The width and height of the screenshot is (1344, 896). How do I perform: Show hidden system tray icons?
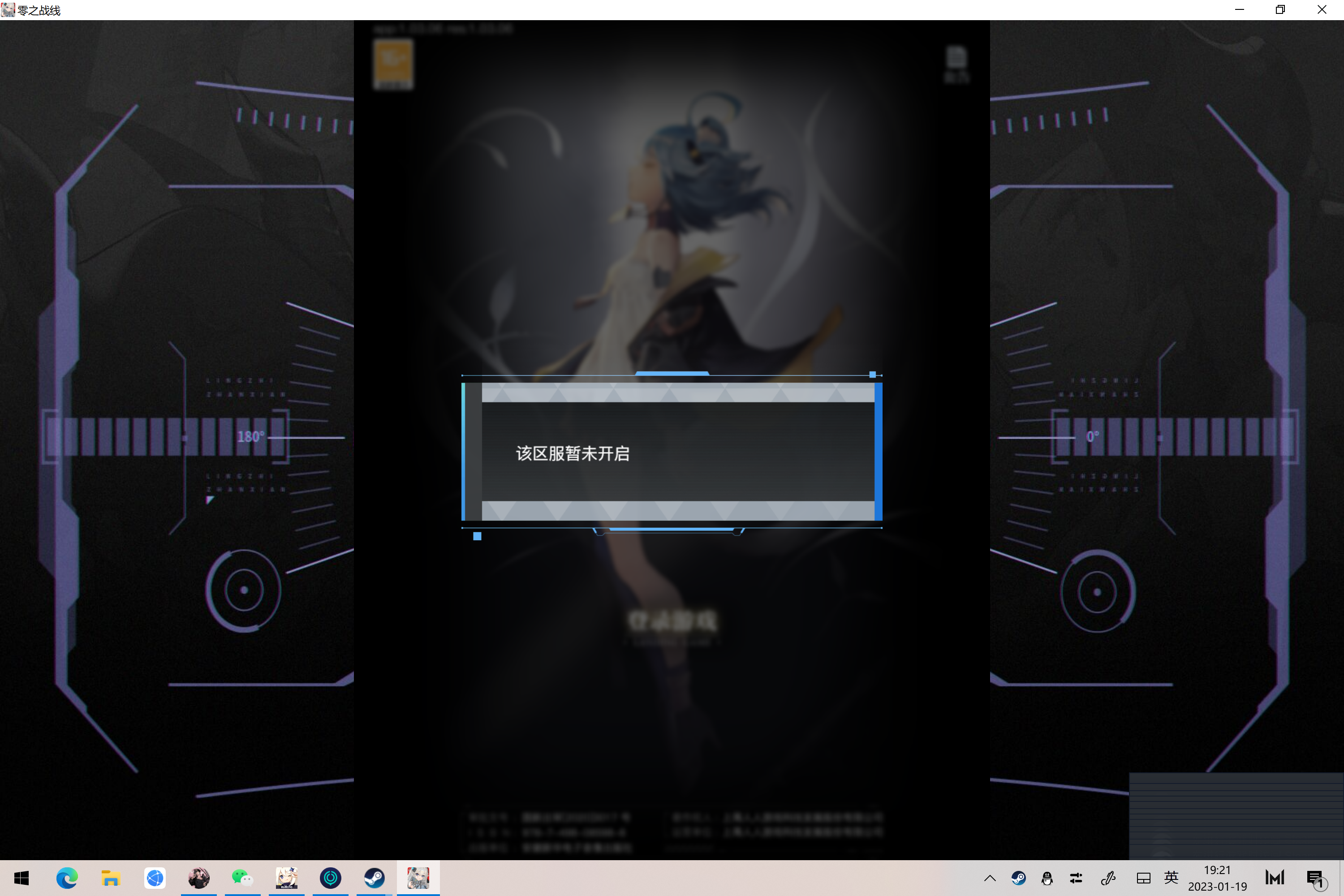[990, 878]
